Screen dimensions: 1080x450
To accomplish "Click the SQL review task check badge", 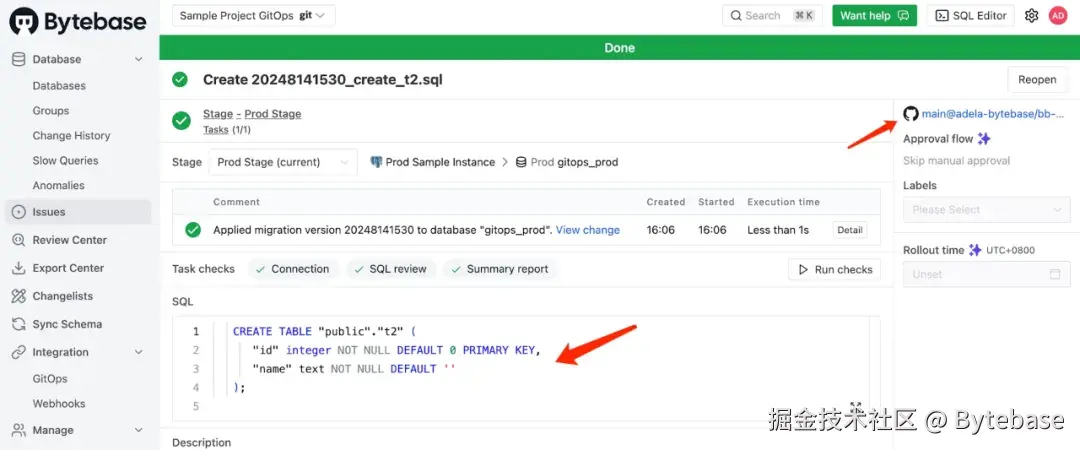I will (391, 269).
